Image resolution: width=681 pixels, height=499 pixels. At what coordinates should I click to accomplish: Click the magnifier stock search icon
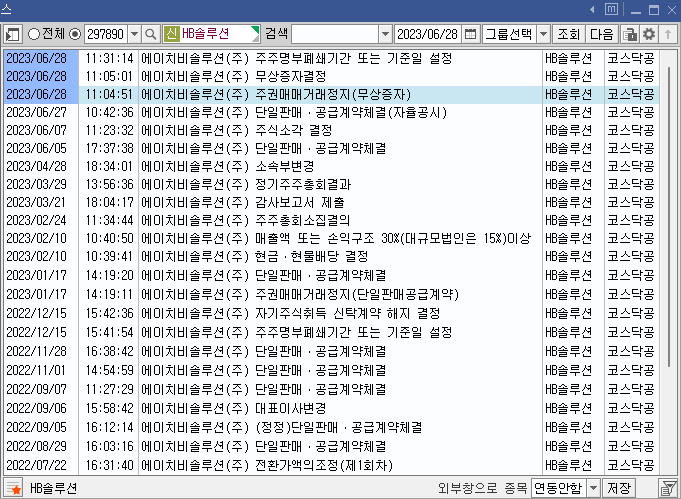pos(151,34)
